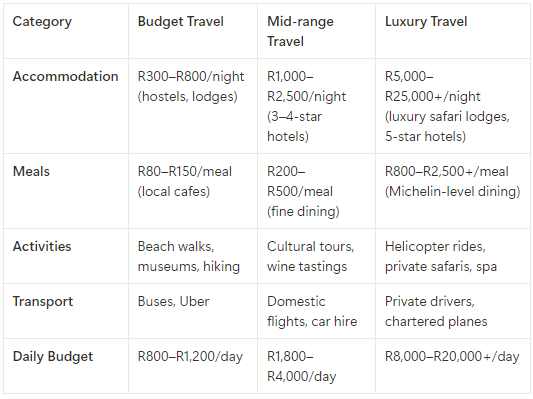
Task: Click the Category column header
Action: pos(66,31)
